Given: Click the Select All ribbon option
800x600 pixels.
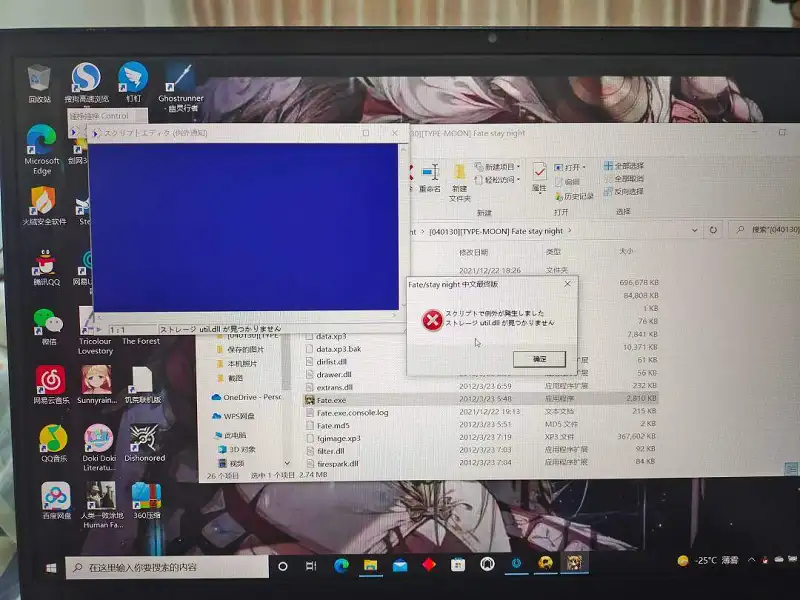Looking at the screenshot, I should tap(623, 166).
